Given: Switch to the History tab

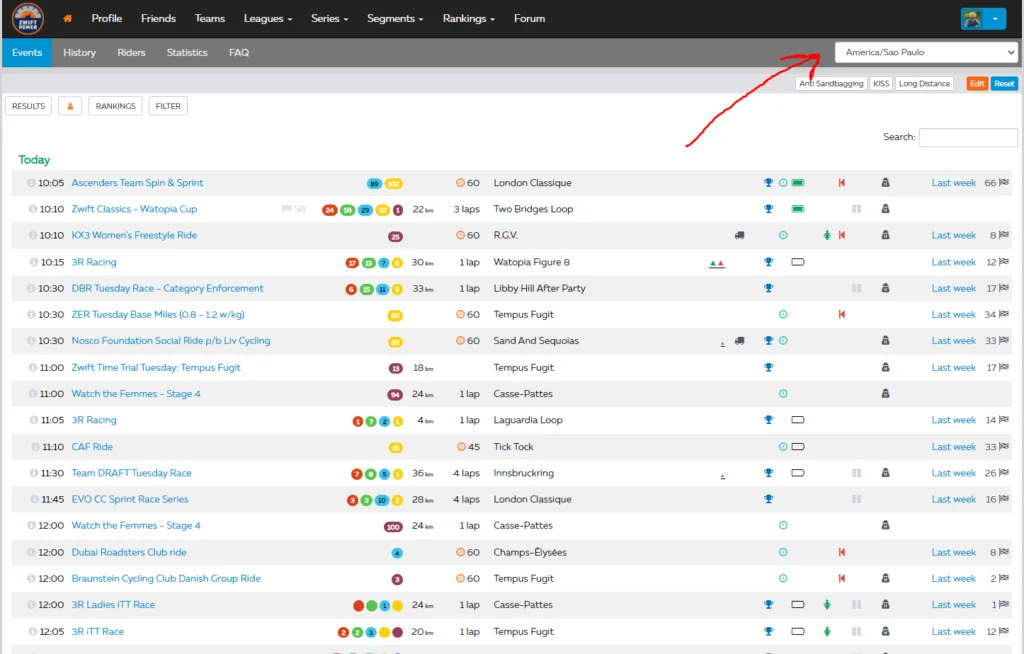Looking at the screenshot, I should 79,52.
